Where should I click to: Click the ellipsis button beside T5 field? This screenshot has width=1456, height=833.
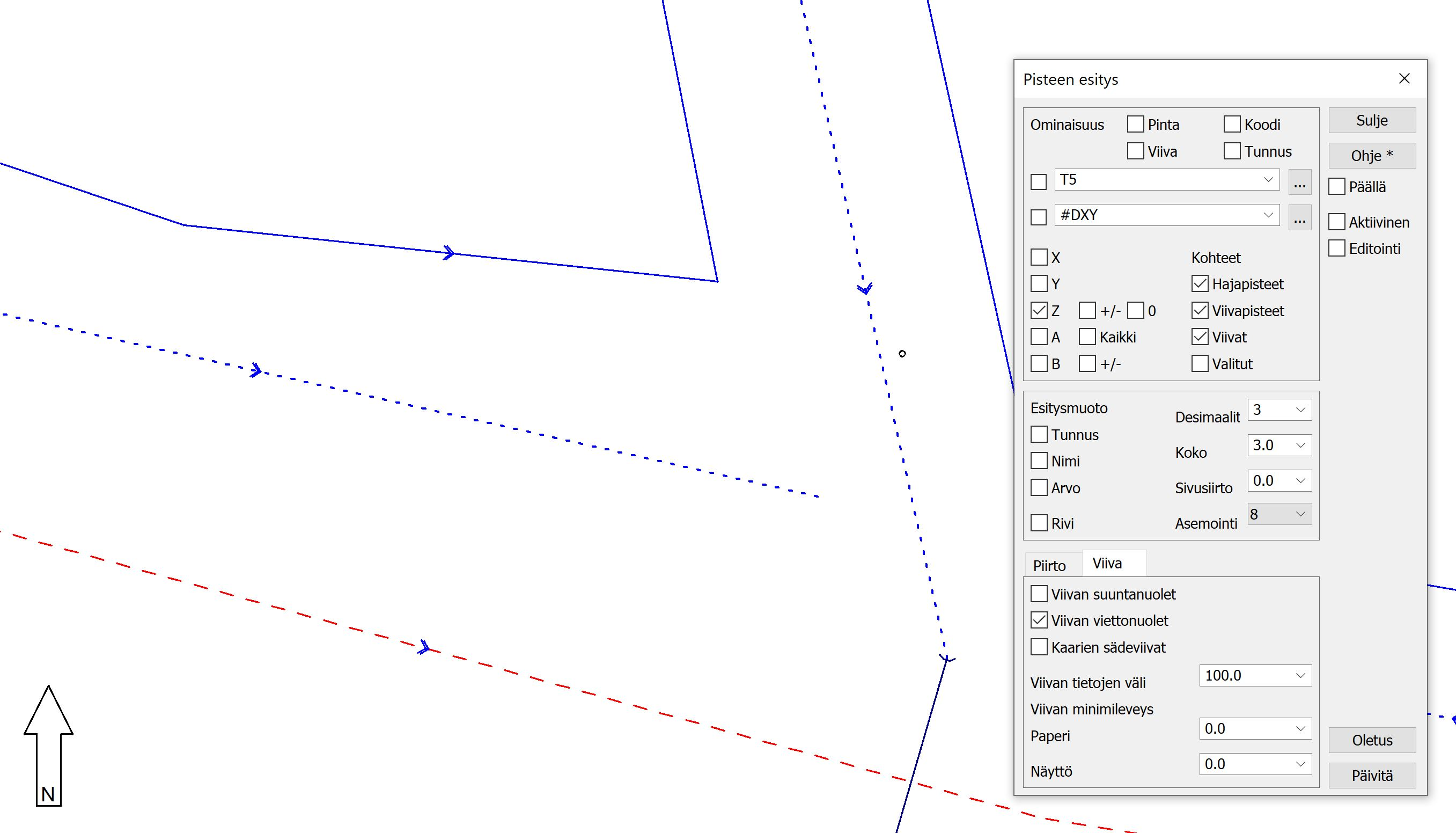point(1299,182)
